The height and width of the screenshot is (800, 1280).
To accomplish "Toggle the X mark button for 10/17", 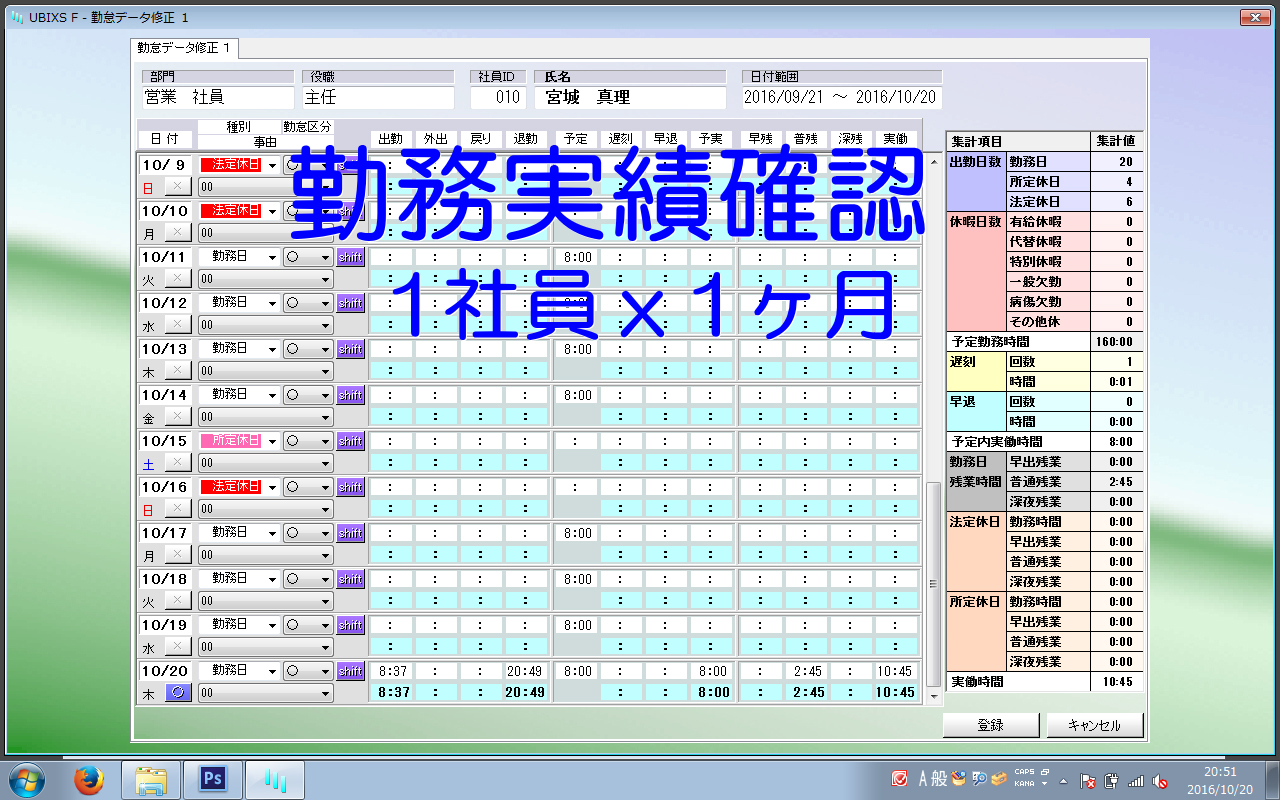I will click(x=178, y=555).
